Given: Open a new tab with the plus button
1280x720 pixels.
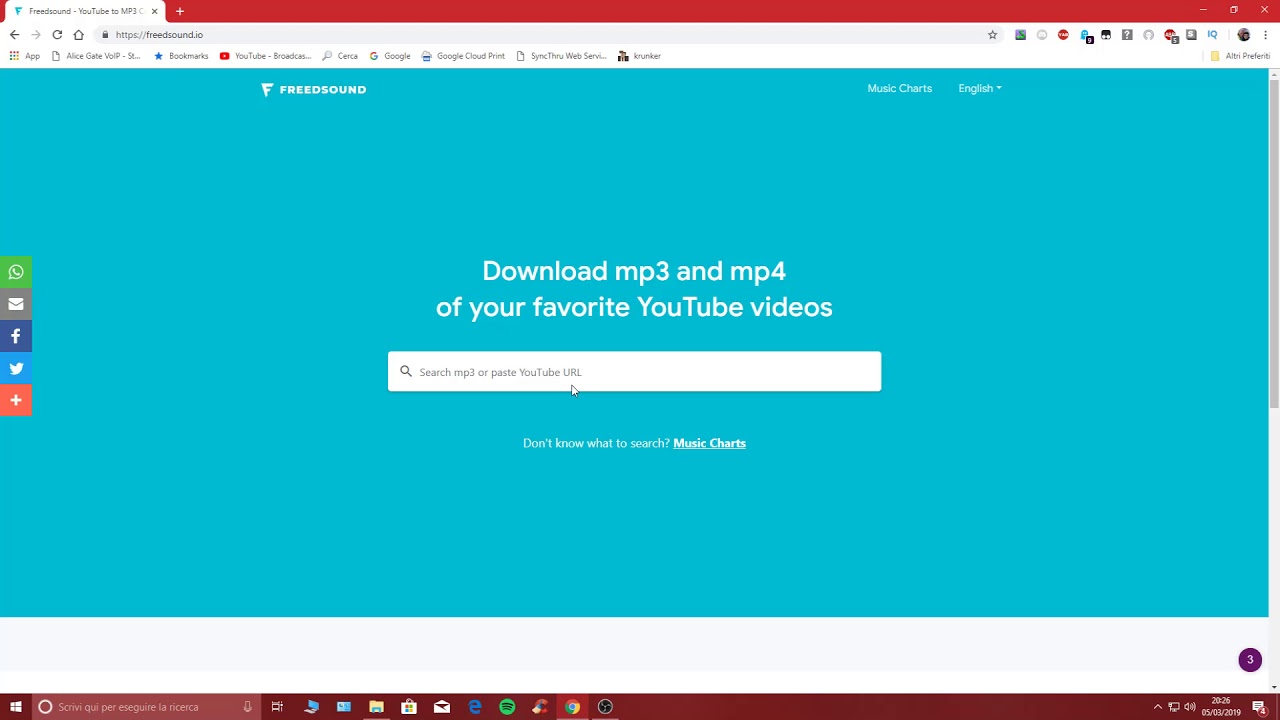Looking at the screenshot, I should 180,11.
